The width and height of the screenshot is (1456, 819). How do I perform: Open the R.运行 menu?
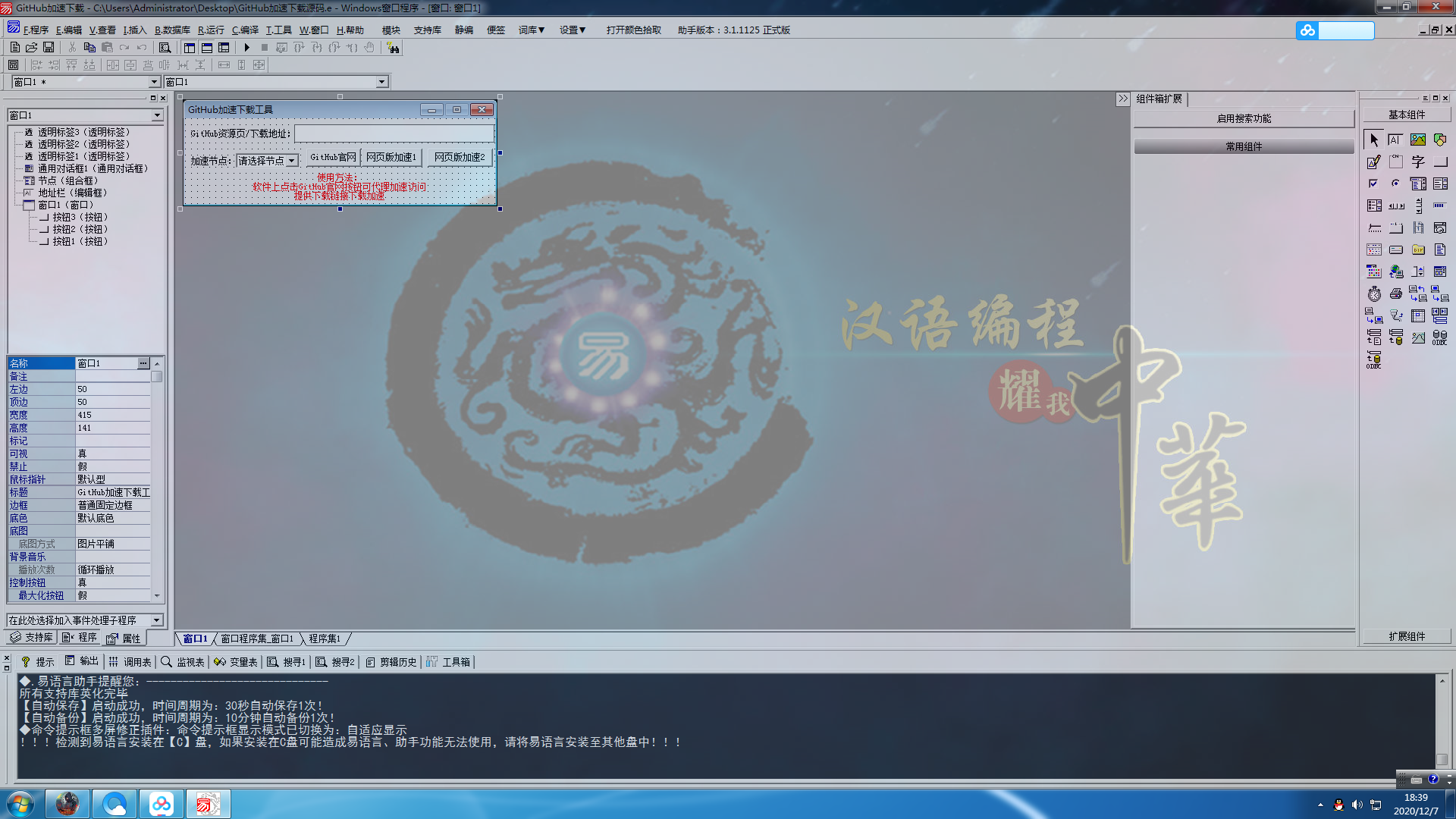pyautogui.click(x=211, y=30)
